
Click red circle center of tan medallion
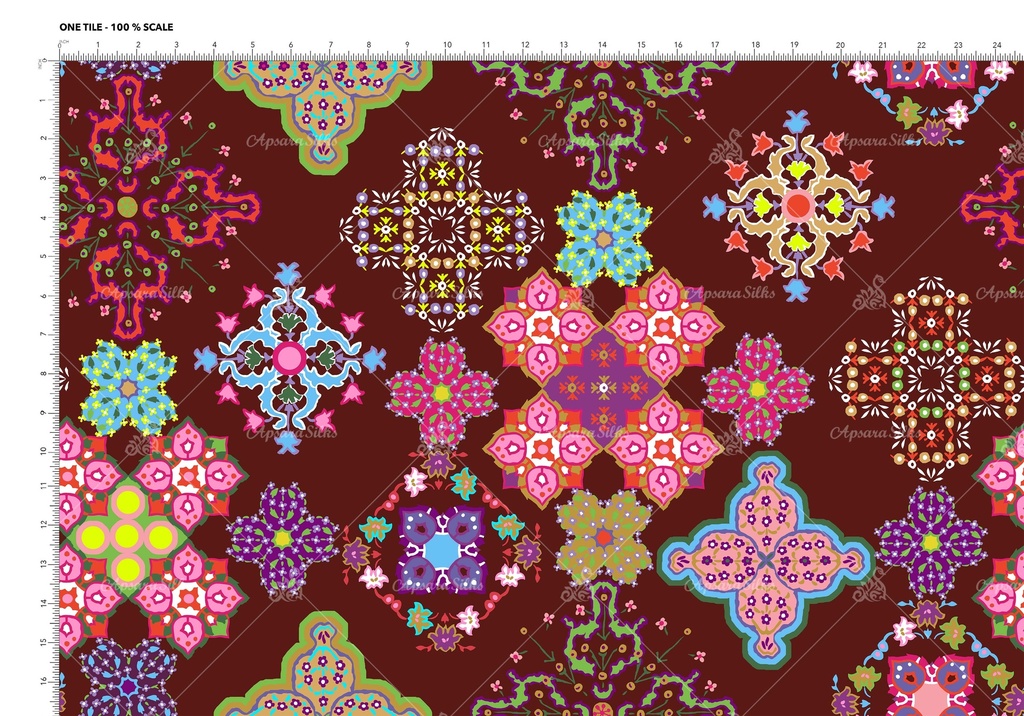pos(797,206)
